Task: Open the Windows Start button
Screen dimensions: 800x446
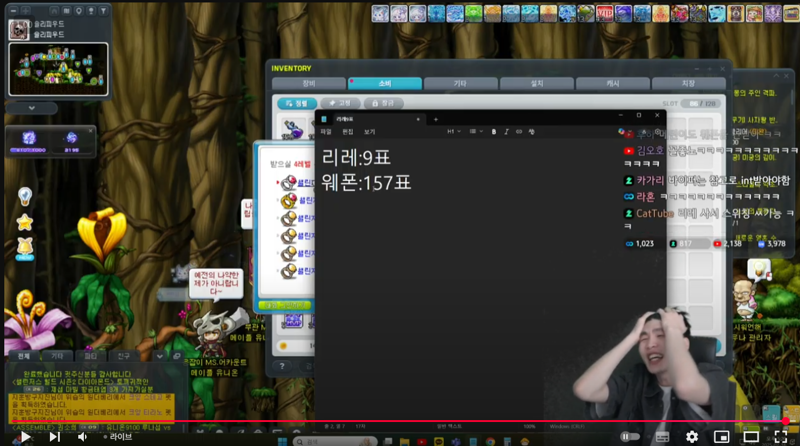Action: 282,441
